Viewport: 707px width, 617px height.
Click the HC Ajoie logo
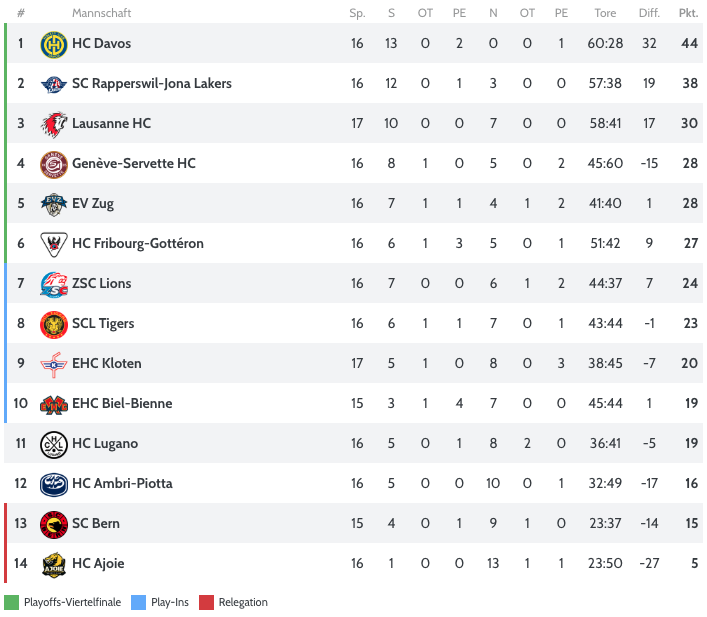[x=53, y=564]
